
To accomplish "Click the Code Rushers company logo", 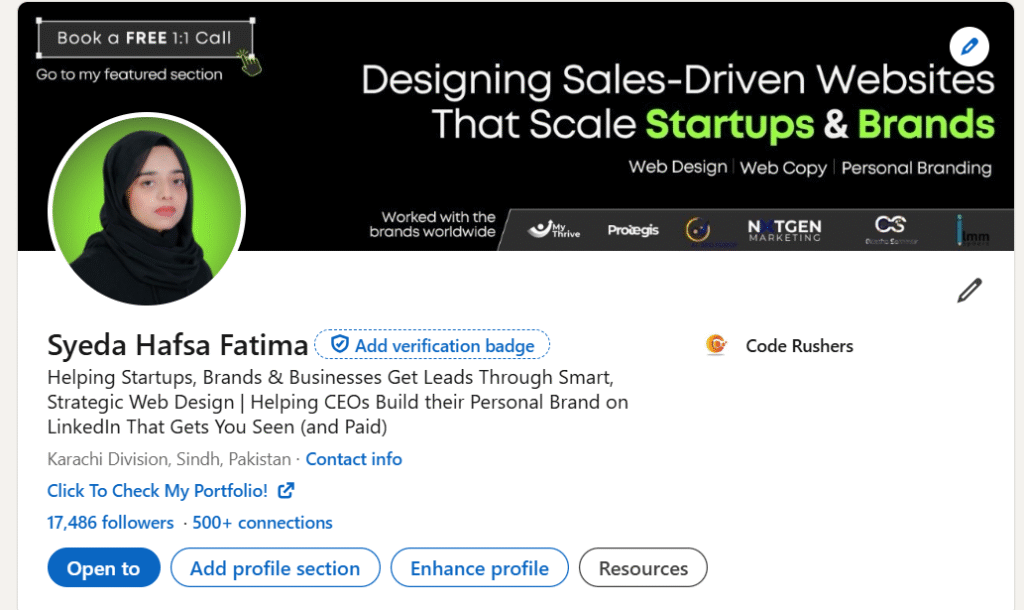I will pos(716,345).
